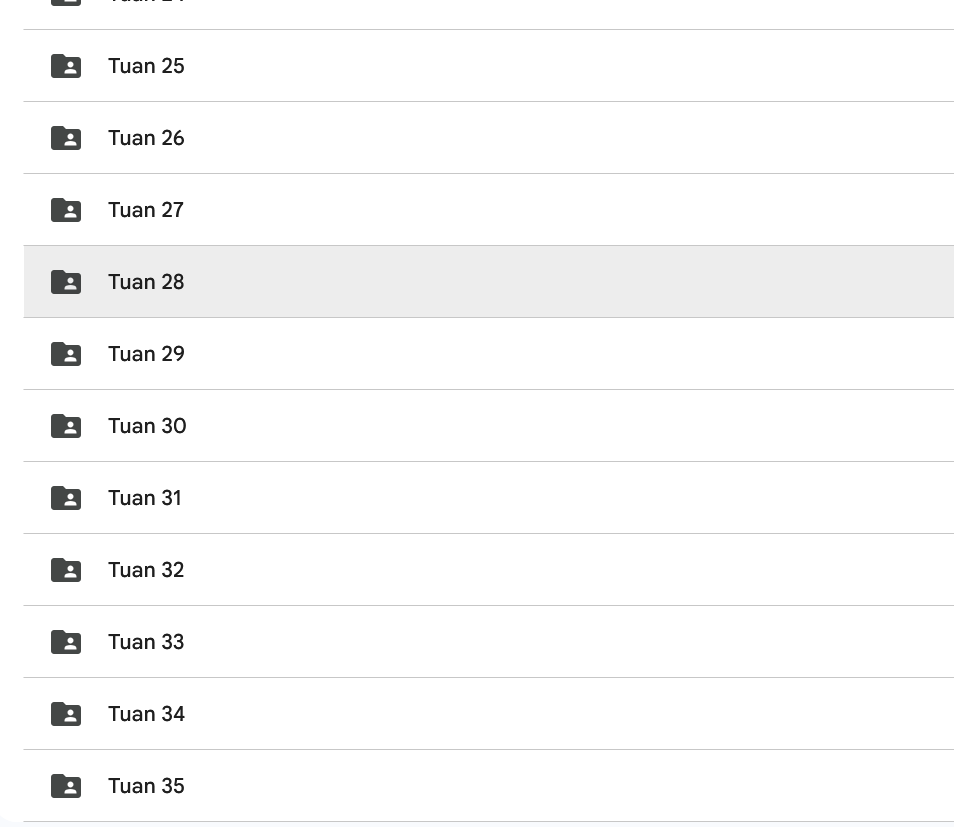
Task: Click the Tuan 29 shared folder icon
Action: pos(66,354)
